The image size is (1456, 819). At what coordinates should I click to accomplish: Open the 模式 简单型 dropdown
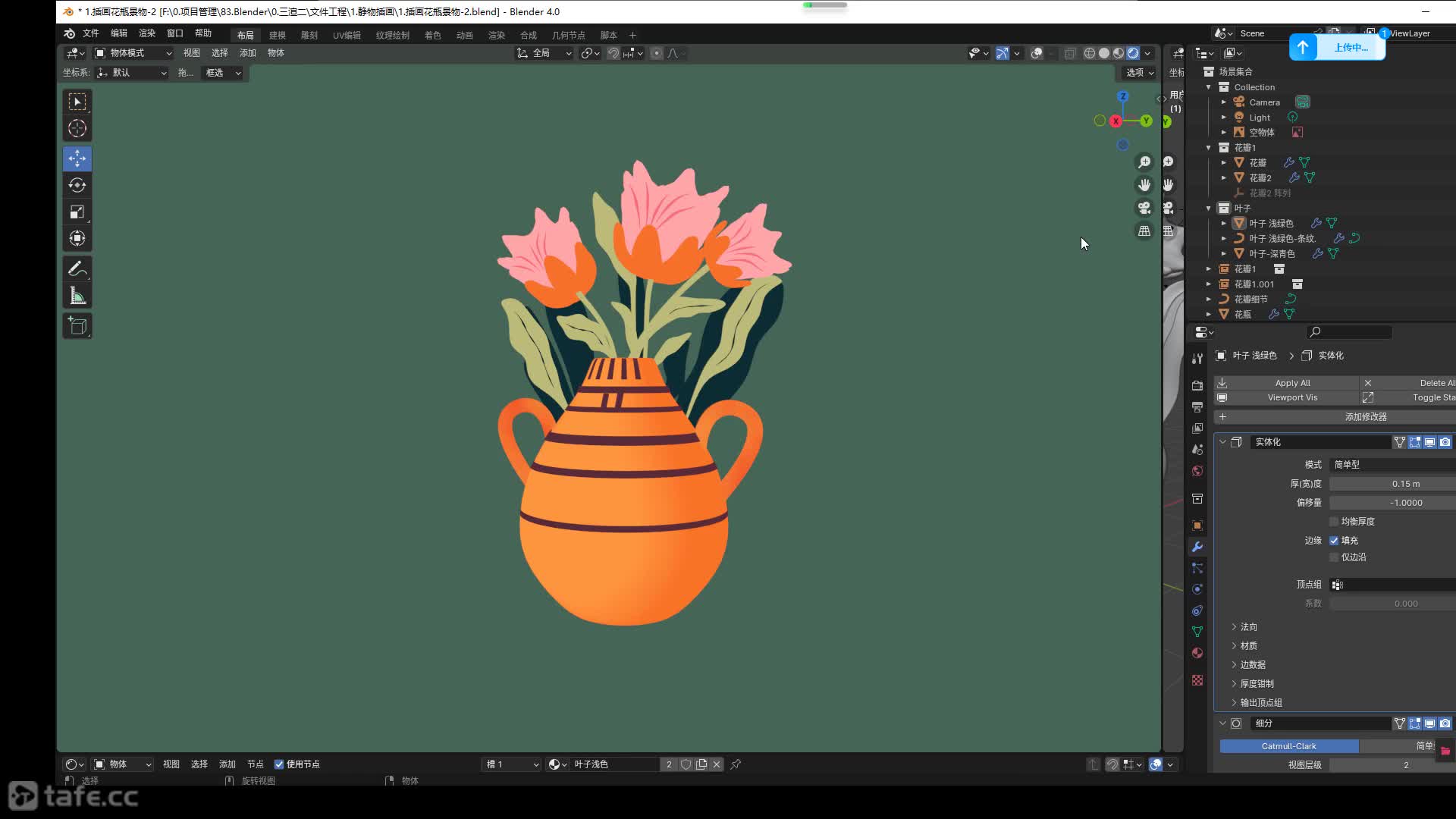coord(1393,465)
